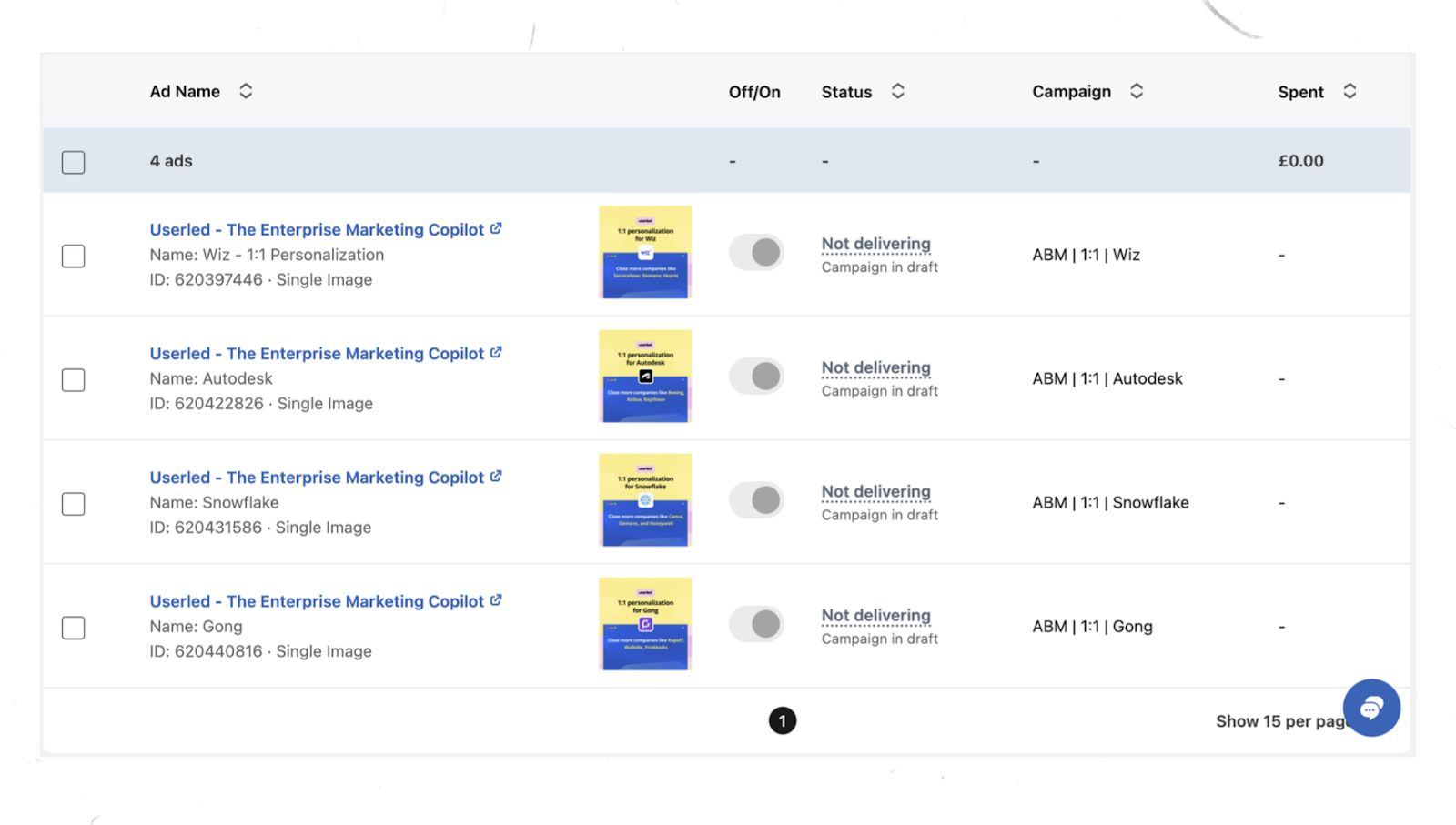Screen dimensions: 1456x825
Task: Select campaign cell ABM | 1:1 | Snowflake
Action: point(1110,502)
